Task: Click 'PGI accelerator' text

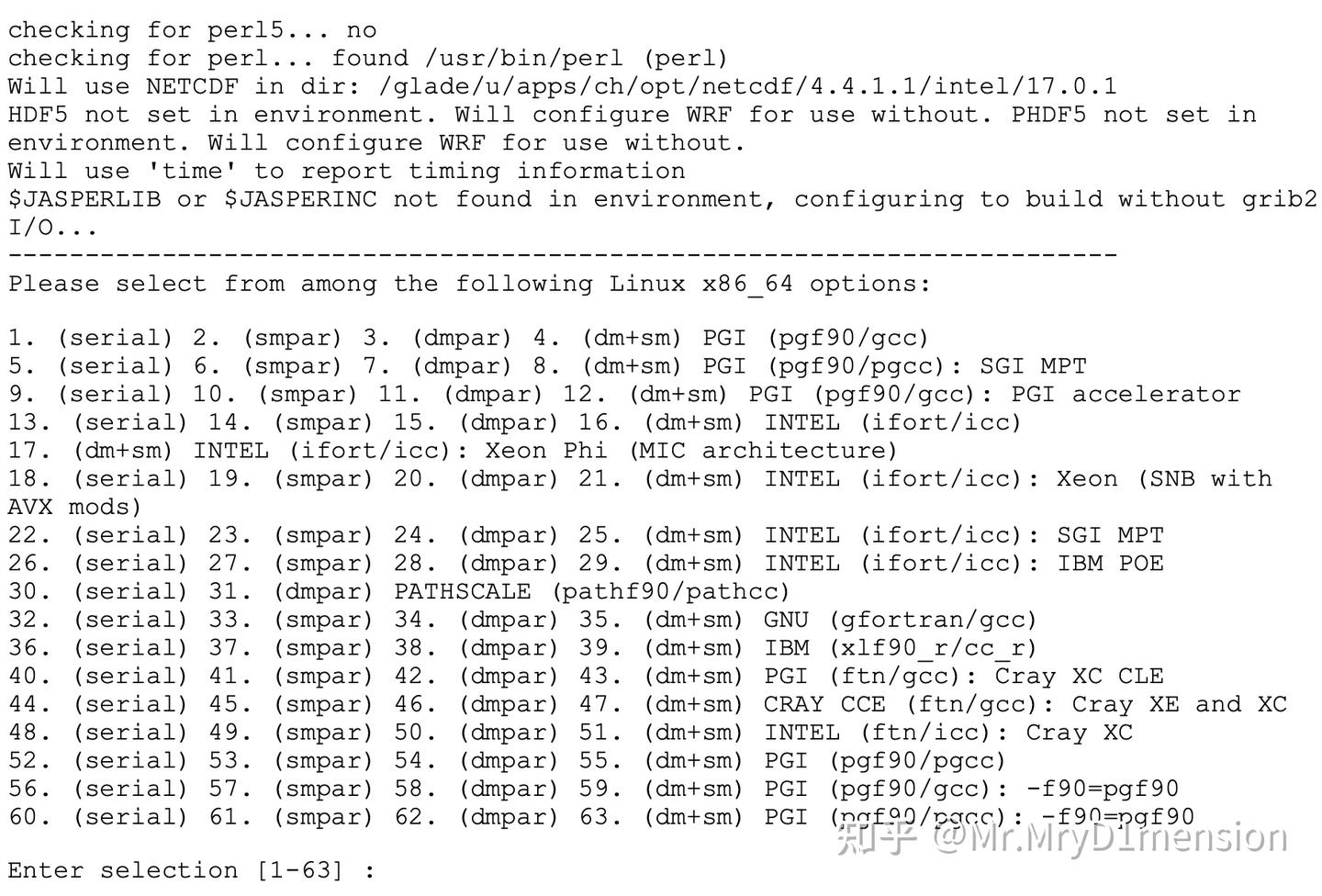Action: (x=1126, y=394)
